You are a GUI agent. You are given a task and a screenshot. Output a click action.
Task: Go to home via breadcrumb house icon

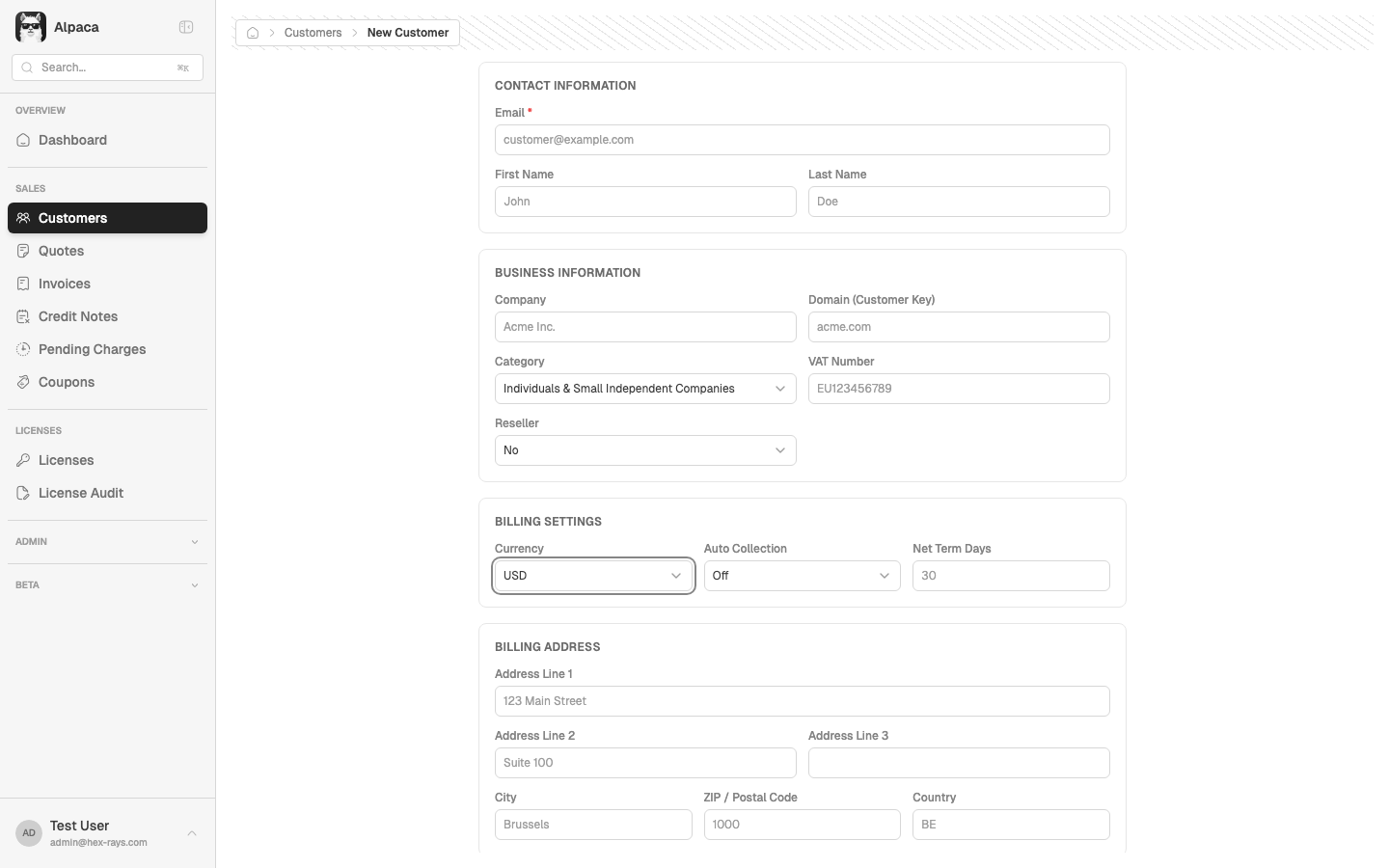253,33
